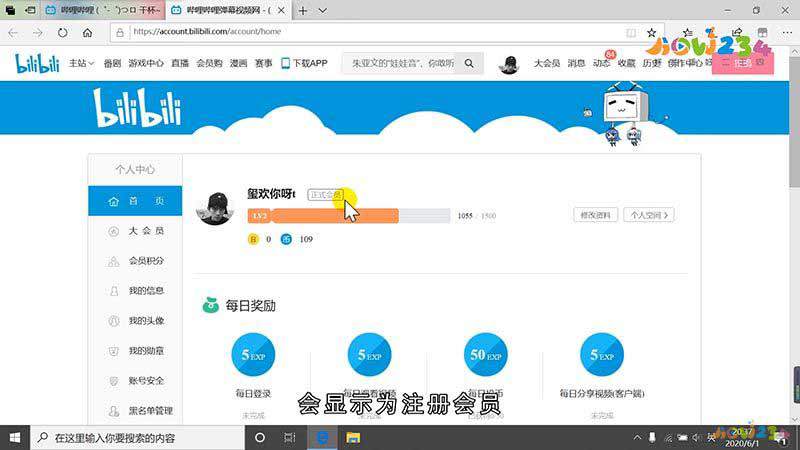Click the browser refresh icon

click(62, 33)
